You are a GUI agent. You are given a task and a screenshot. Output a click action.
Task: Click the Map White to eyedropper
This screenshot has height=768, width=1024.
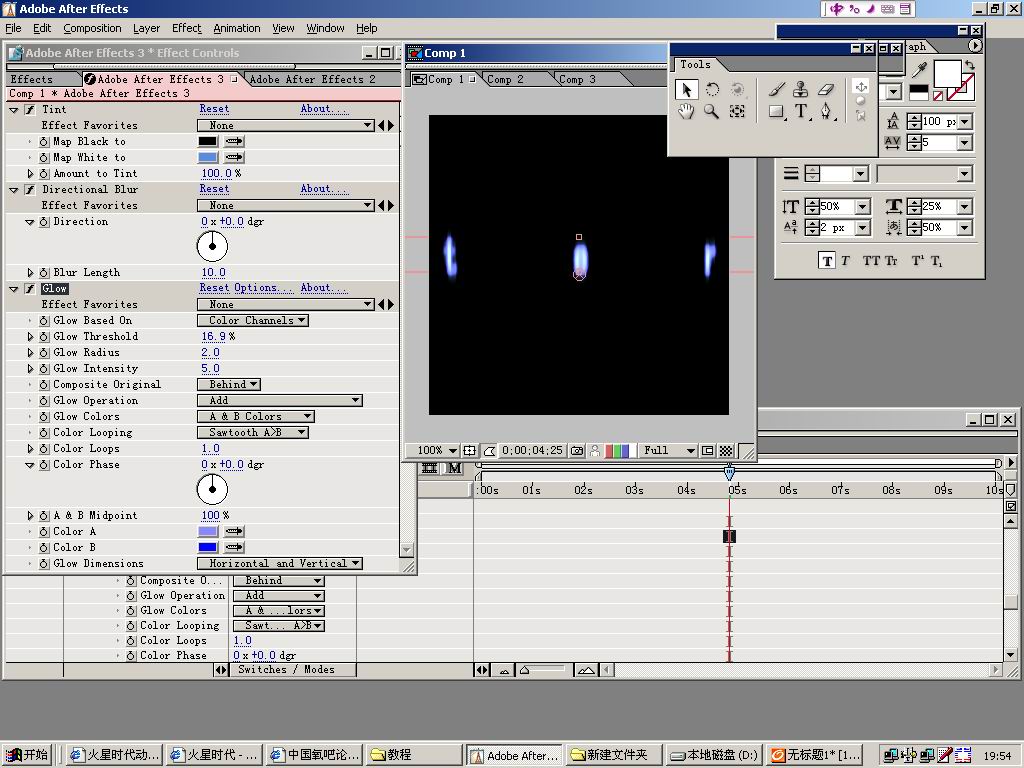(234, 157)
